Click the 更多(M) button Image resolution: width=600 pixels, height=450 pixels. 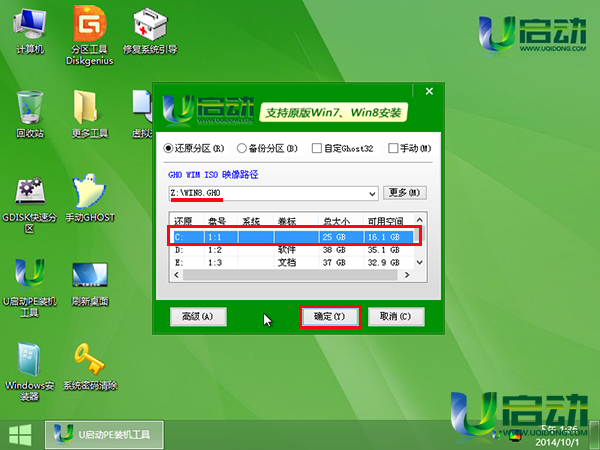pyautogui.click(x=405, y=192)
